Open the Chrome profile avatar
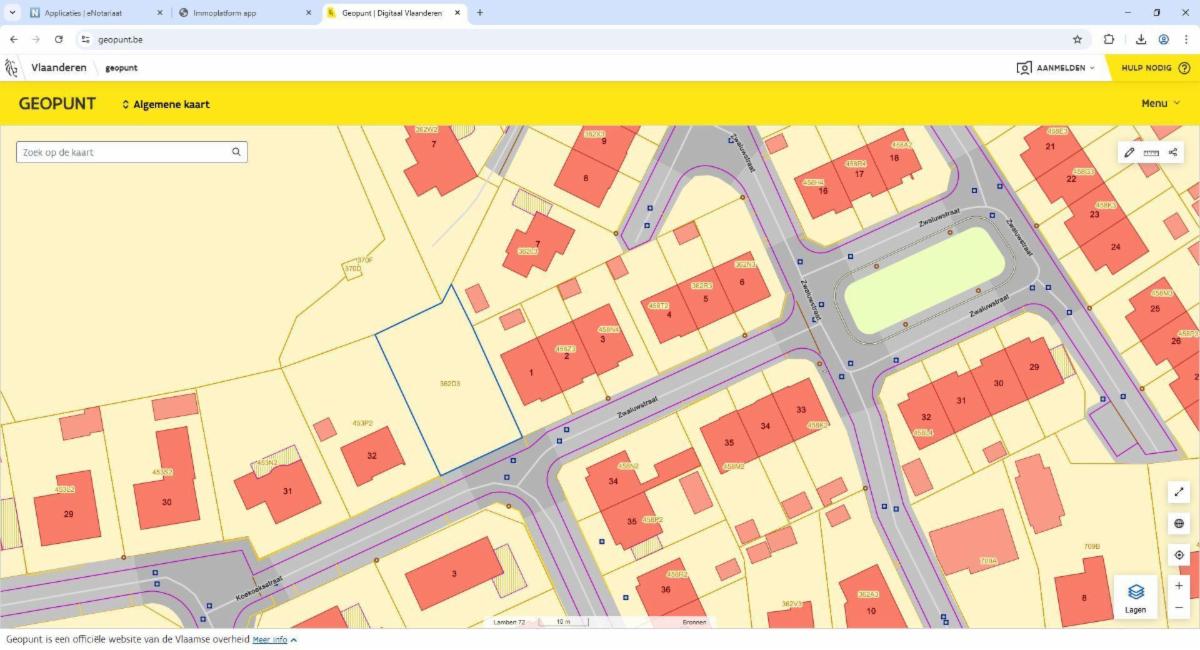1200x650 pixels. [x=1164, y=39]
